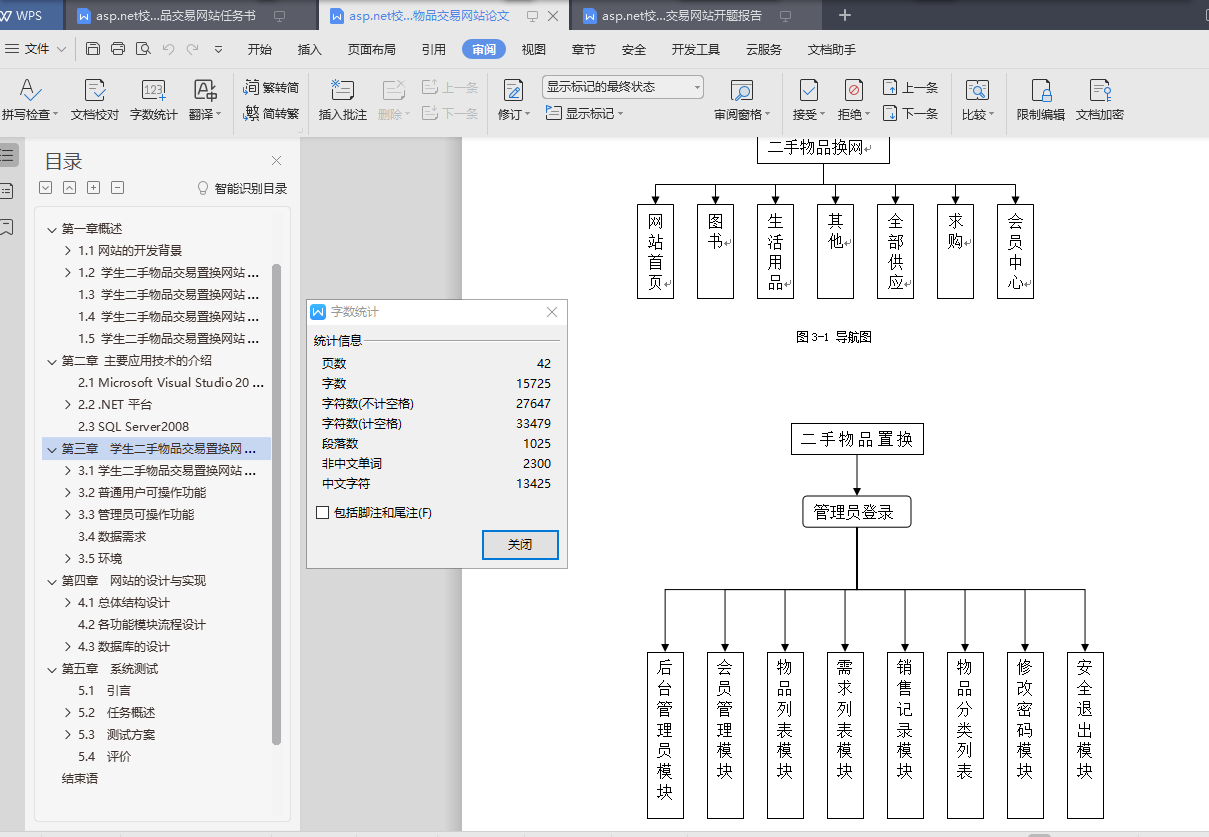Click 结束语 outline entry
The width and height of the screenshot is (1209, 837).
coord(80,779)
